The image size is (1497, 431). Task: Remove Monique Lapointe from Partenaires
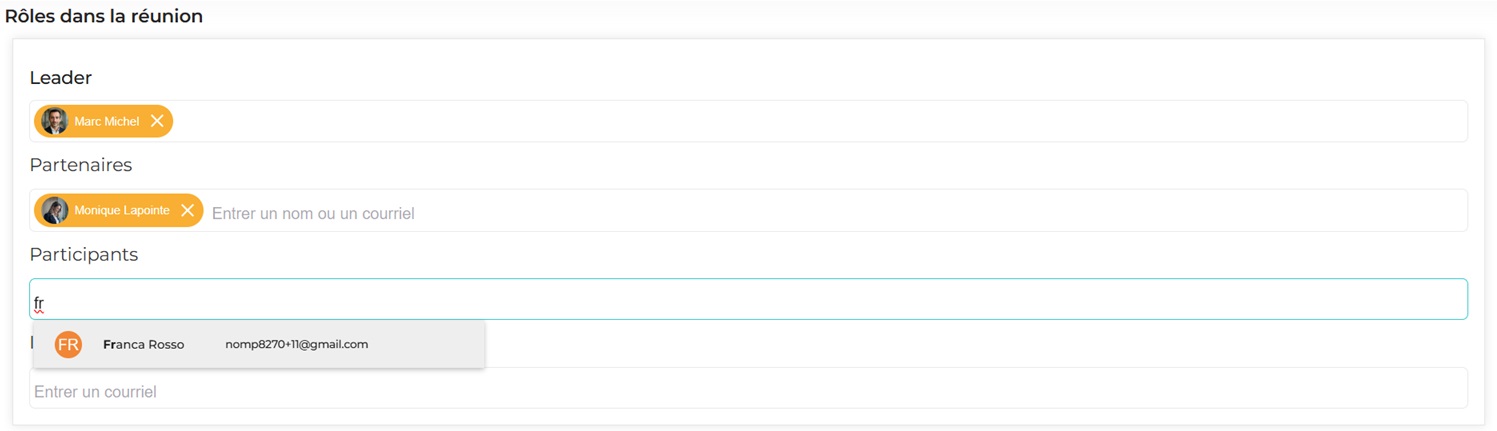(x=187, y=210)
